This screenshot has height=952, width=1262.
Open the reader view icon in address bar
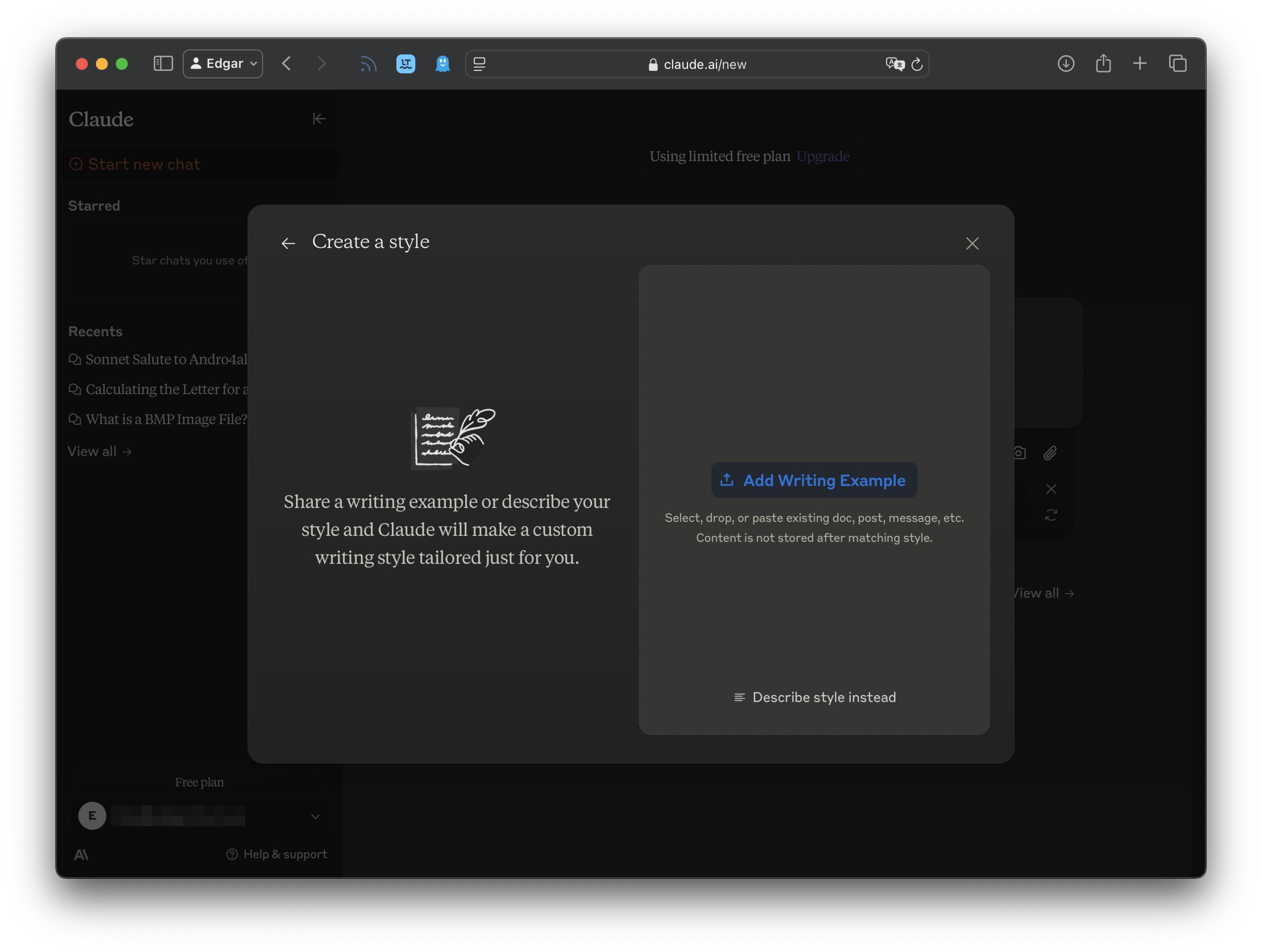point(479,64)
